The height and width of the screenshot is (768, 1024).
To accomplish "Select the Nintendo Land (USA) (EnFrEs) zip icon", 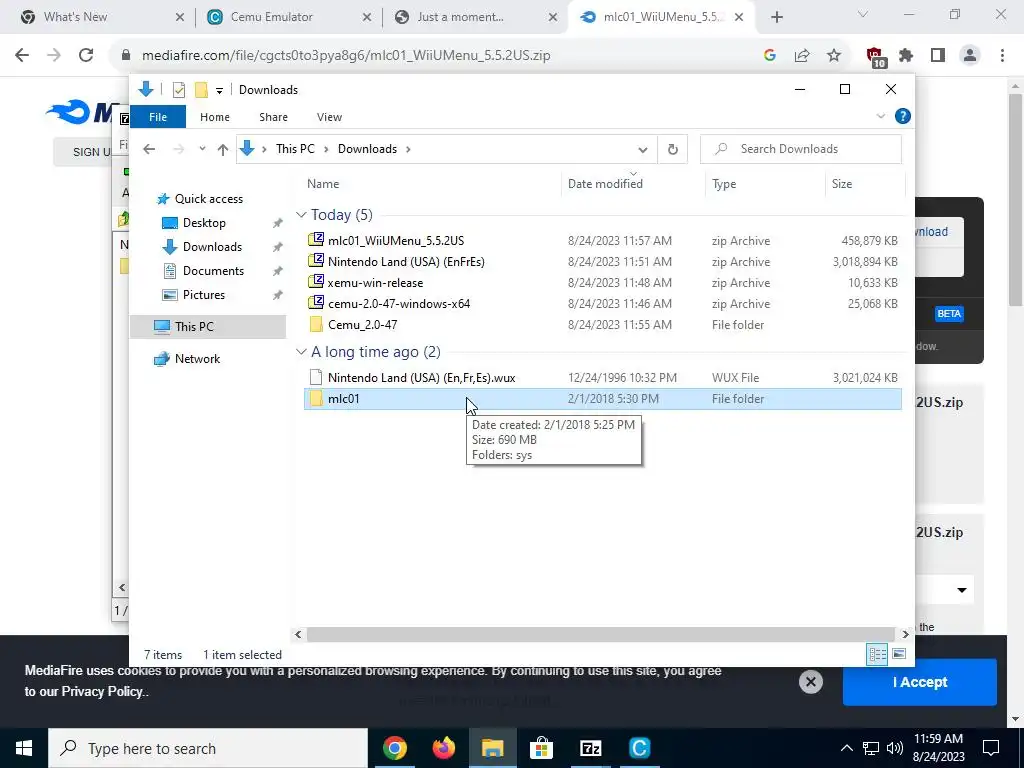I will pos(316,261).
